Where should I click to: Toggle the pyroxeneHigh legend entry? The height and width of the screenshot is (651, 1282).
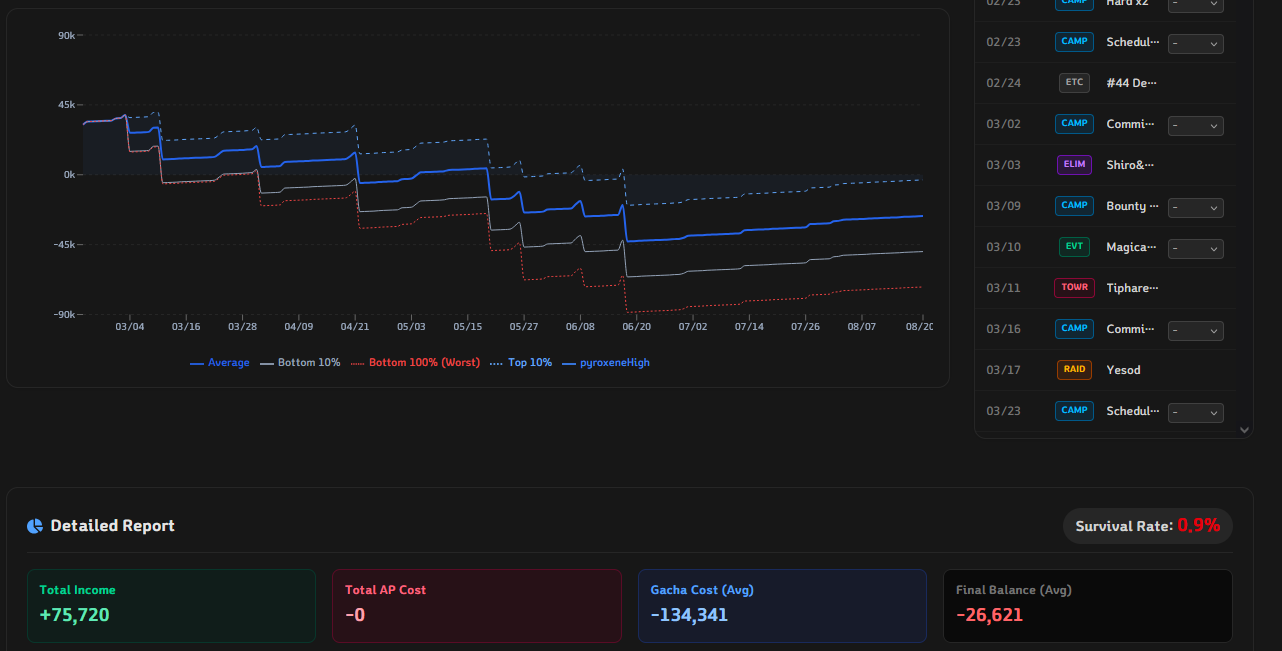(x=606, y=363)
